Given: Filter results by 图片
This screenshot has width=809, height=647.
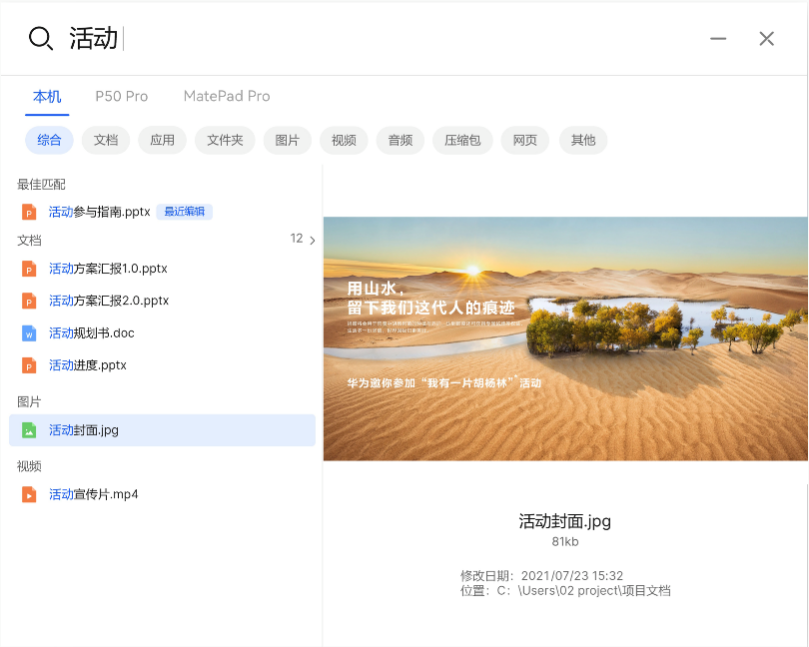Looking at the screenshot, I should pos(287,140).
